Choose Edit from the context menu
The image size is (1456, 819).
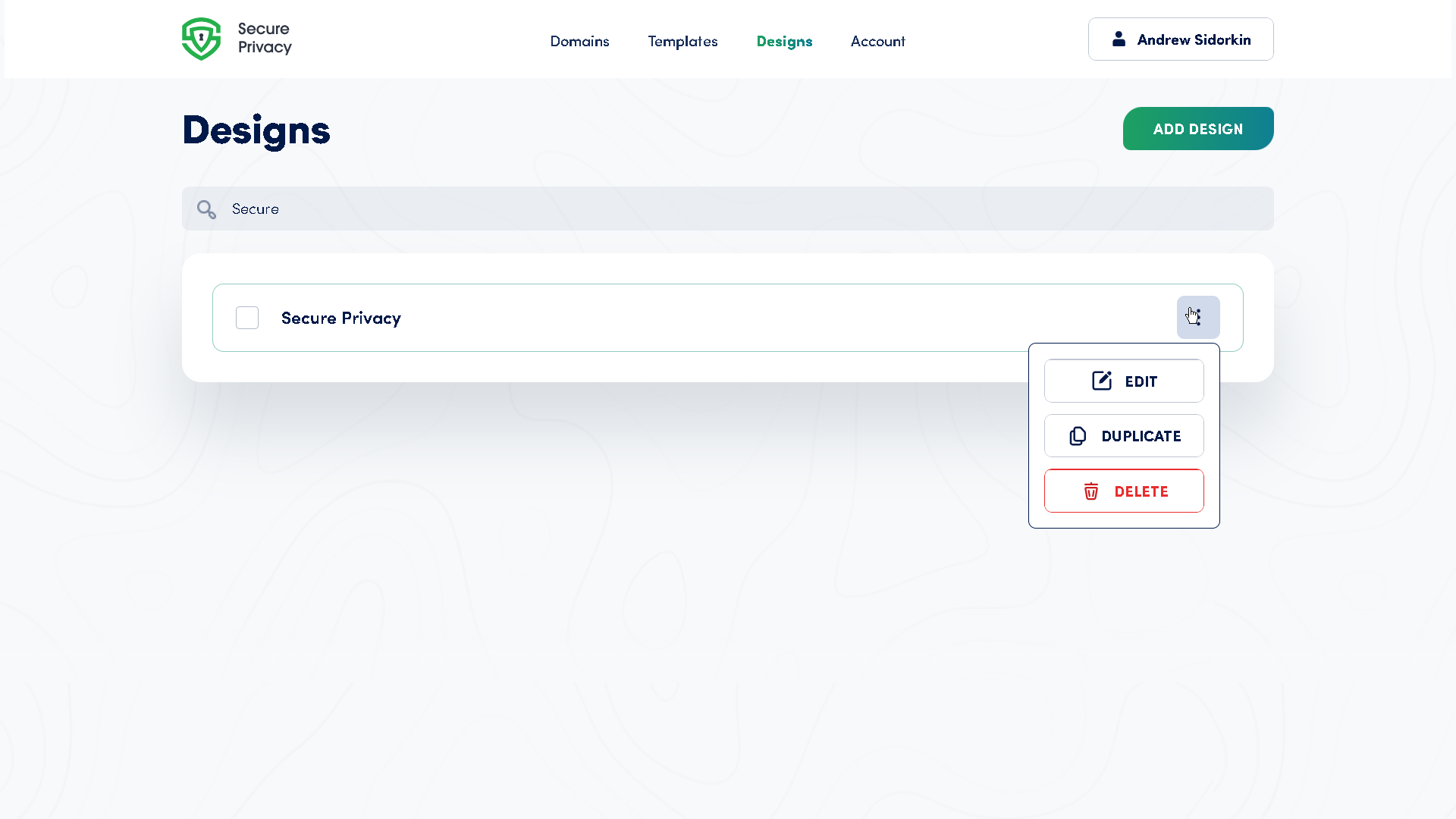[1124, 381]
